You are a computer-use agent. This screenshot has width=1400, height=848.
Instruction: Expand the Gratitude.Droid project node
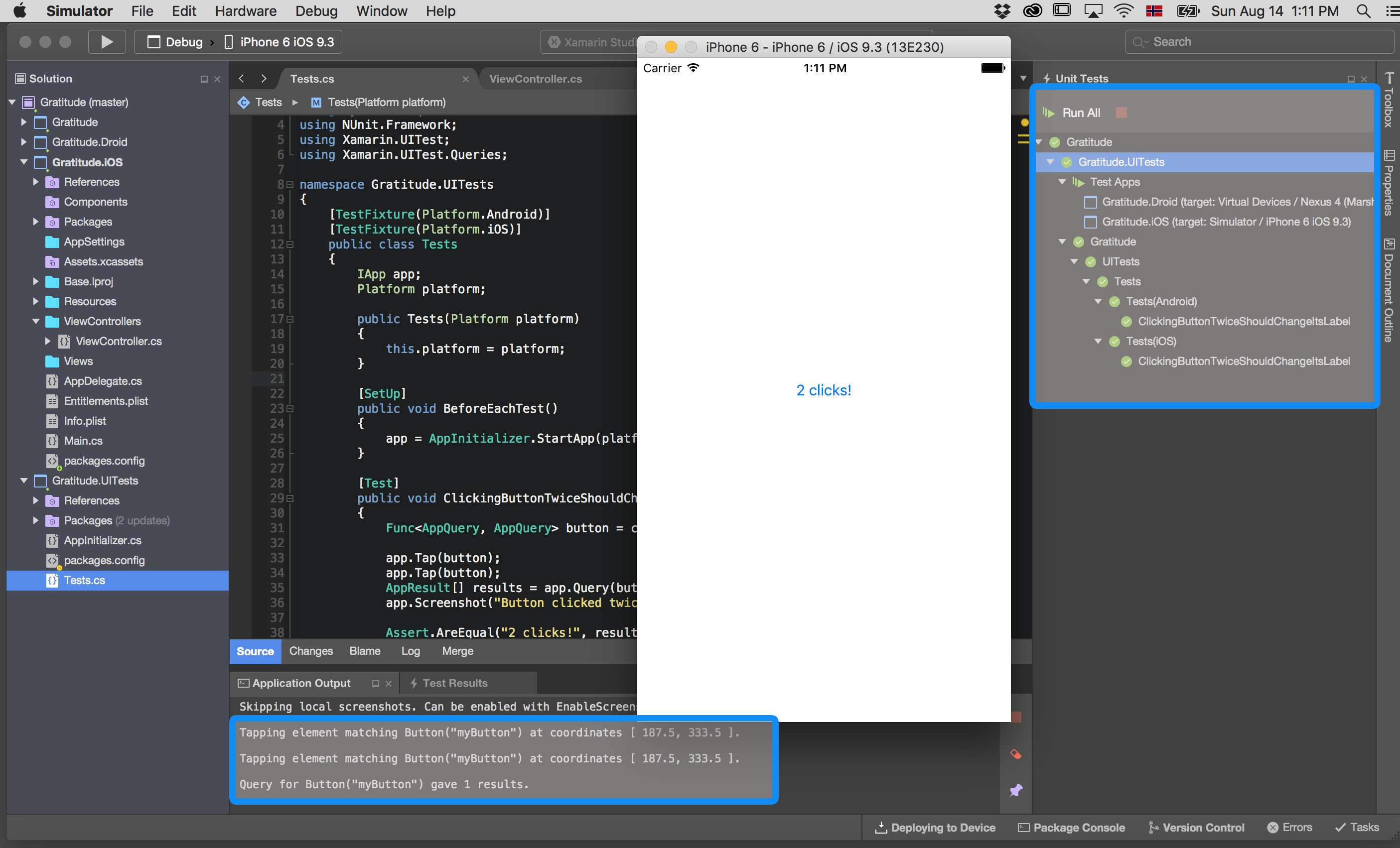pyautogui.click(x=24, y=142)
